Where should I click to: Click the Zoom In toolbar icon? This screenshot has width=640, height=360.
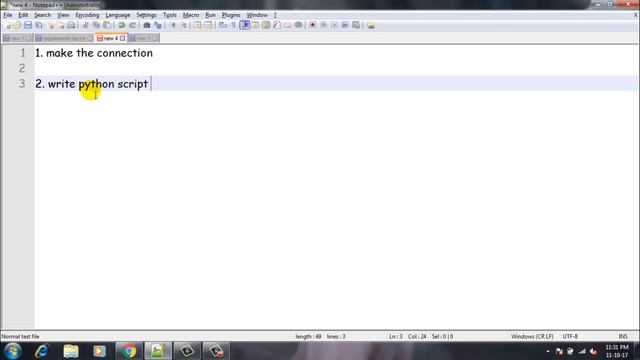click(173, 25)
